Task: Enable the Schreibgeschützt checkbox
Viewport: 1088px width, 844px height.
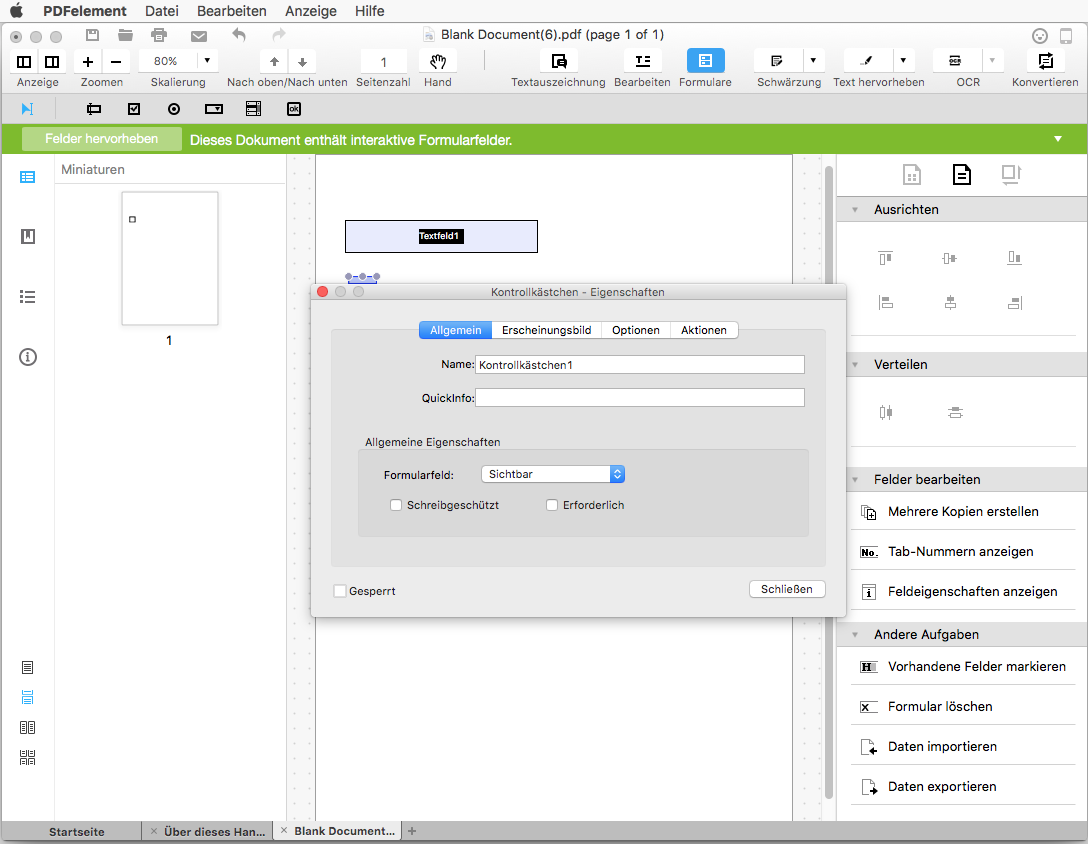Action: coord(396,505)
